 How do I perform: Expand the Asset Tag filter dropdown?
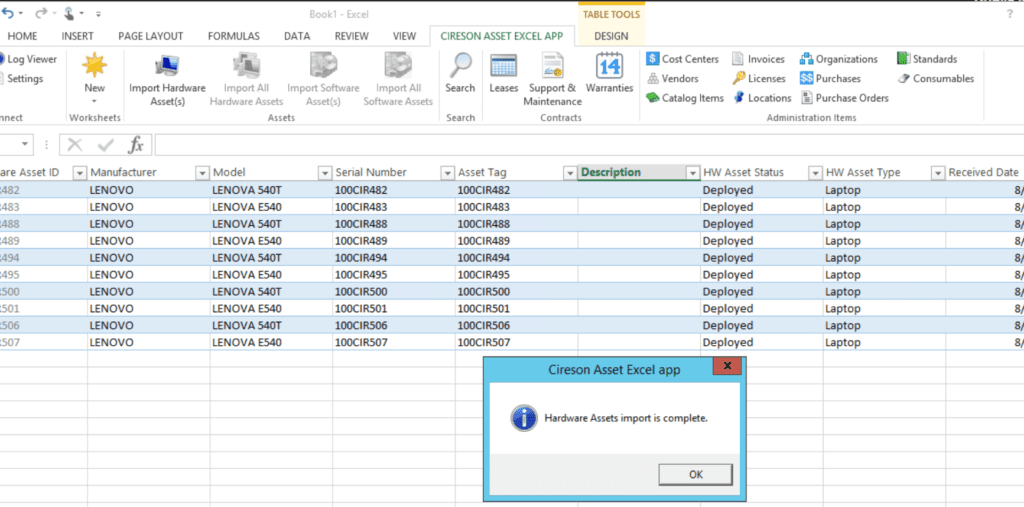click(569, 172)
